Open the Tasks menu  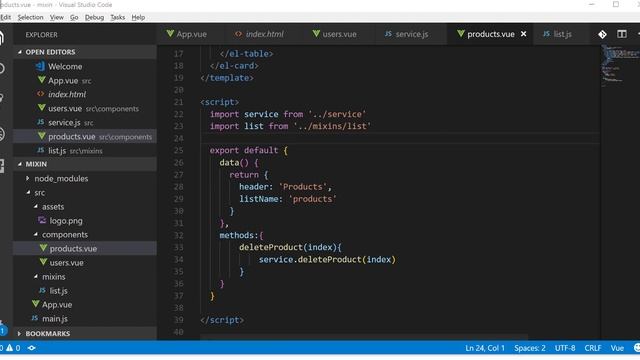118,17
